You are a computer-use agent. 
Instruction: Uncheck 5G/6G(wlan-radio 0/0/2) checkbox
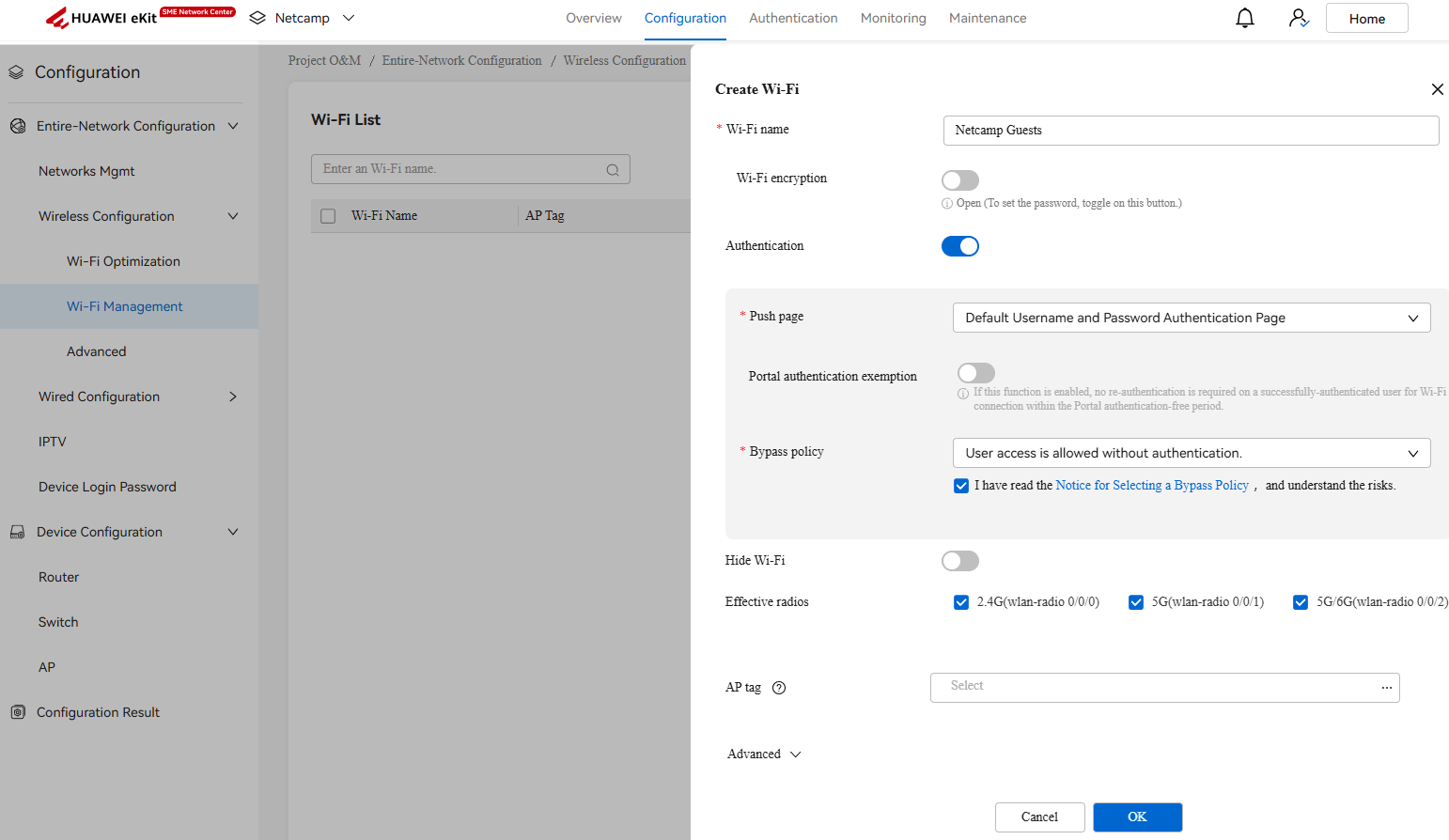[x=1301, y=602]
